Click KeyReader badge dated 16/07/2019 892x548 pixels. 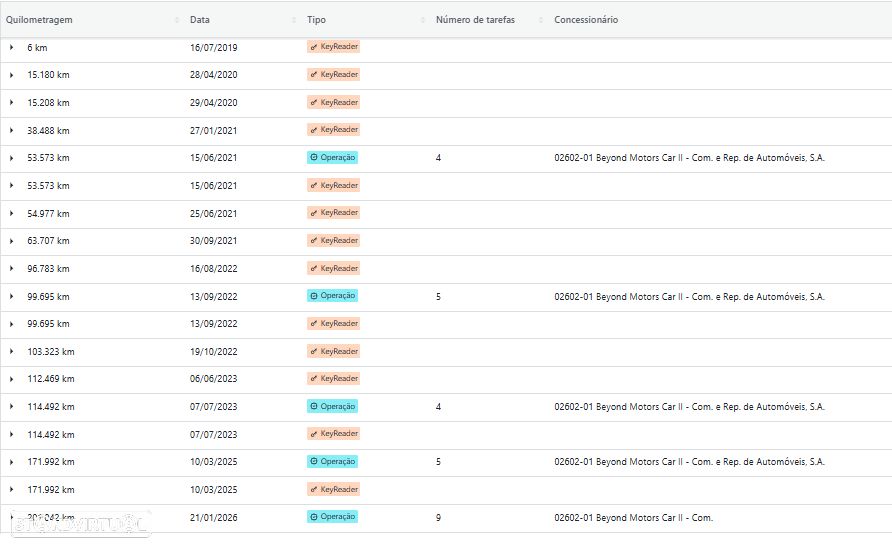click(333, 47)
